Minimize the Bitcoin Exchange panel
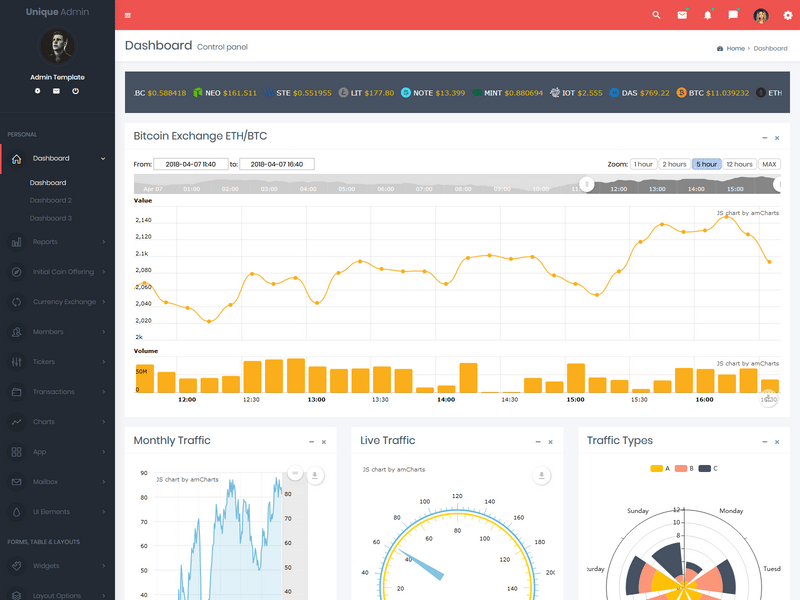The width and height of the screenshot is (800, 600). click(x=764, y=138)
